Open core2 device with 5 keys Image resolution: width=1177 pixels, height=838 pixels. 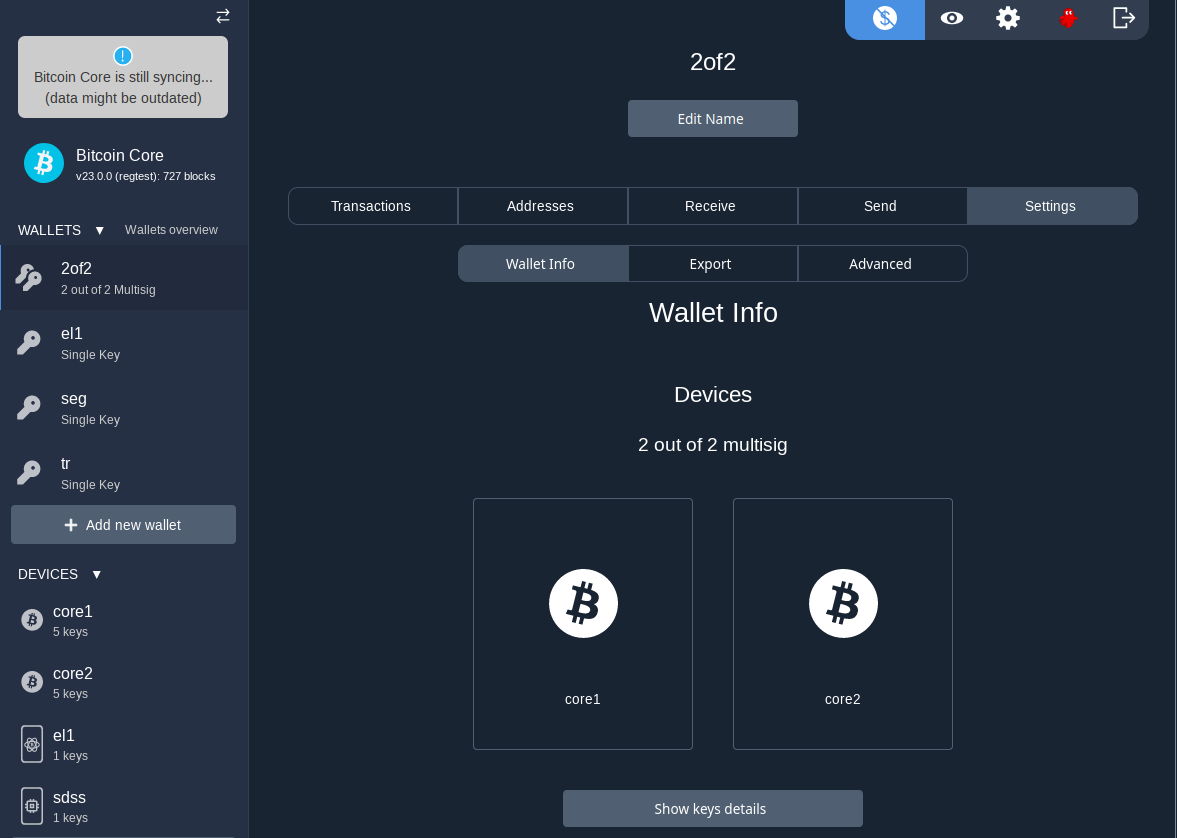[124, 682]
